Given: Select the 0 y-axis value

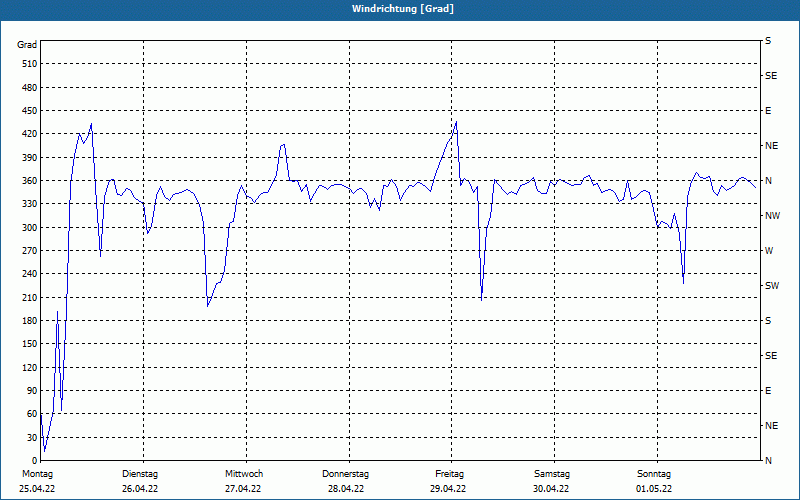Looking at the screenshot, I should pos(35,461).
